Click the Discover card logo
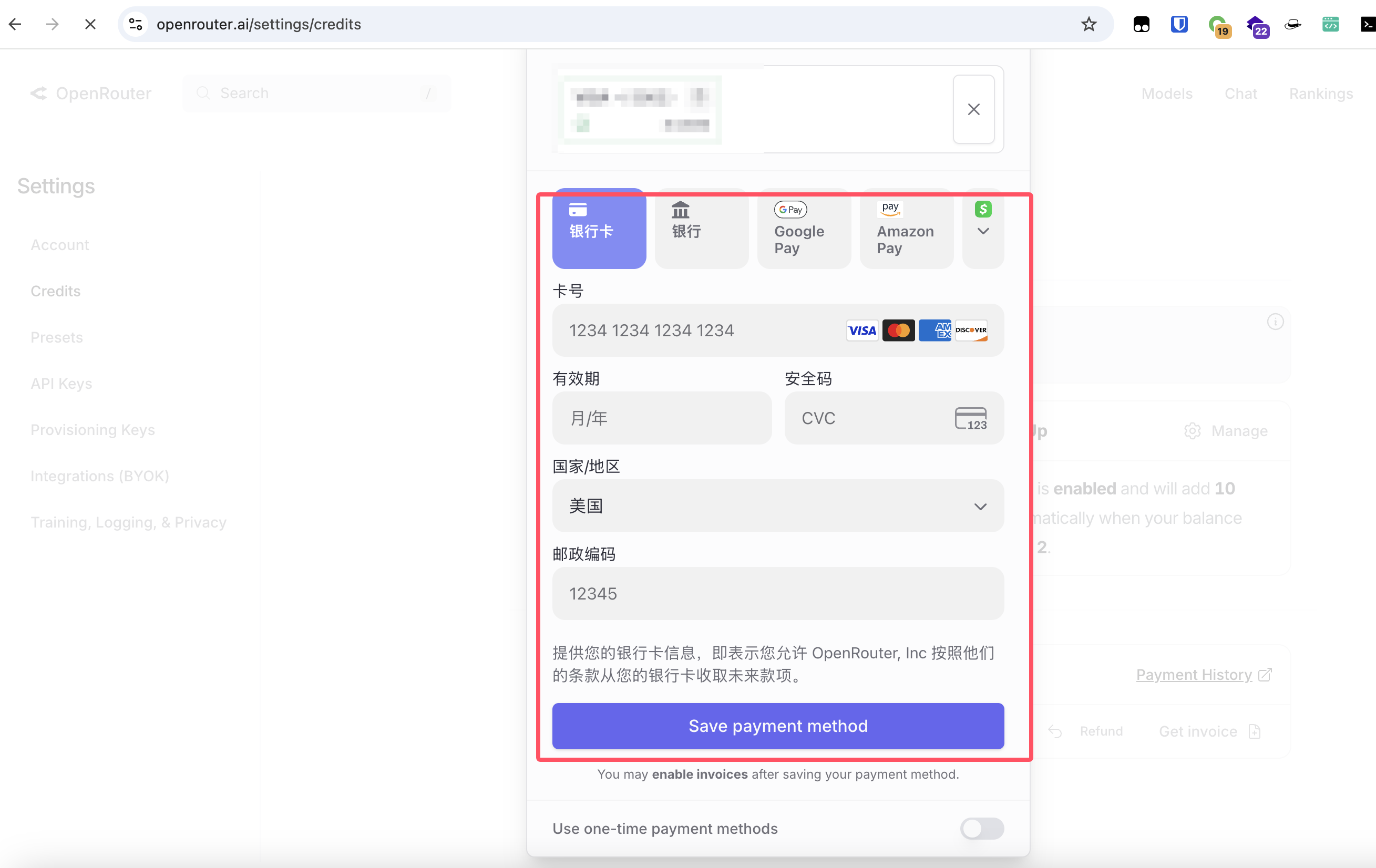The height and width of the screenshot is (868, 1376). pos(971,330)
